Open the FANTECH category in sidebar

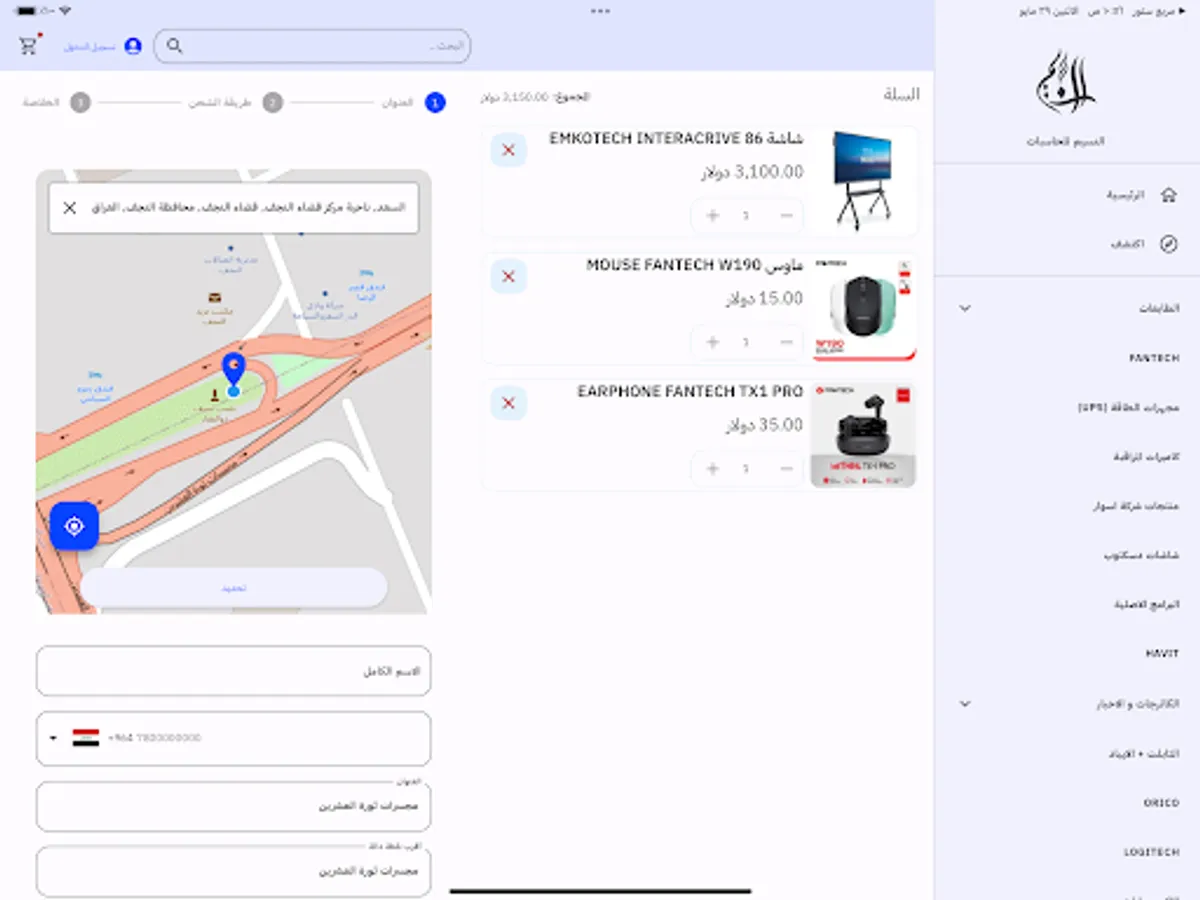[1154, 358]
